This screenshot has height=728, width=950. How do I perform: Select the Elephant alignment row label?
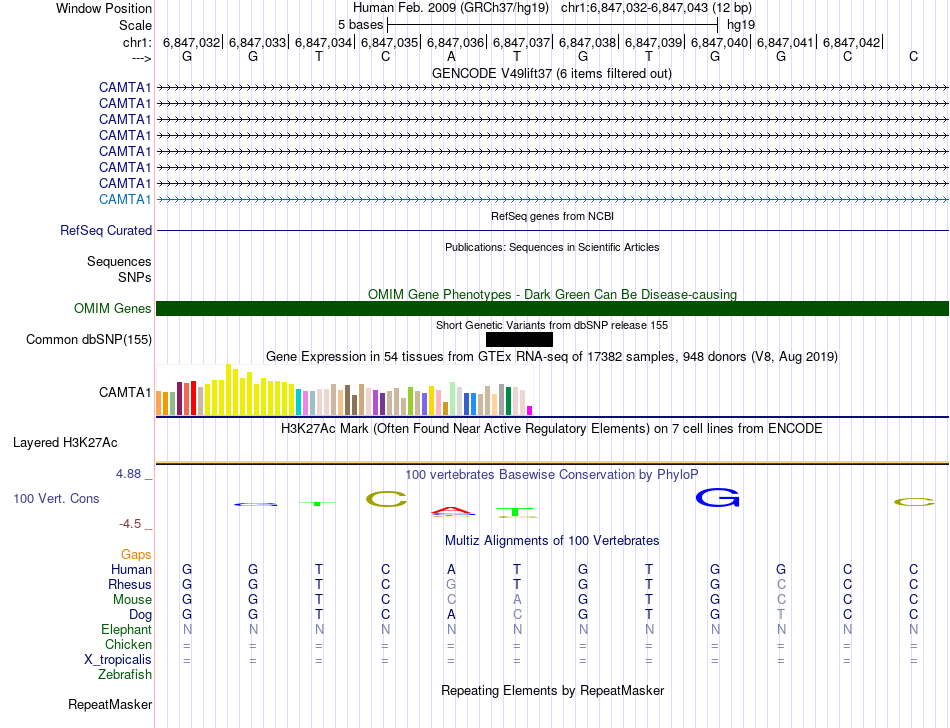point(127,629)
